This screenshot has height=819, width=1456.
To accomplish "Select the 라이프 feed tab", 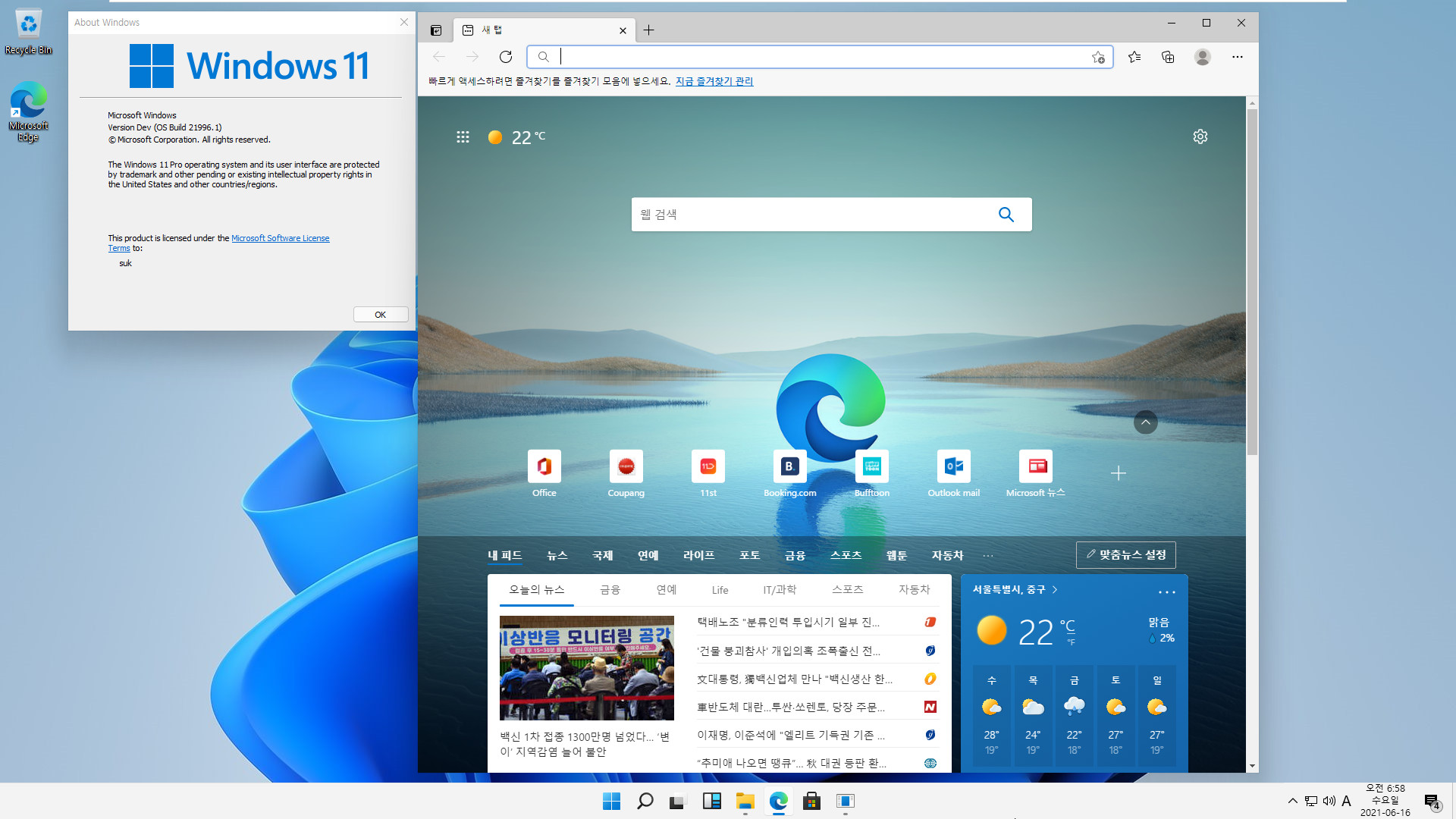I will (x=698, y=556).
